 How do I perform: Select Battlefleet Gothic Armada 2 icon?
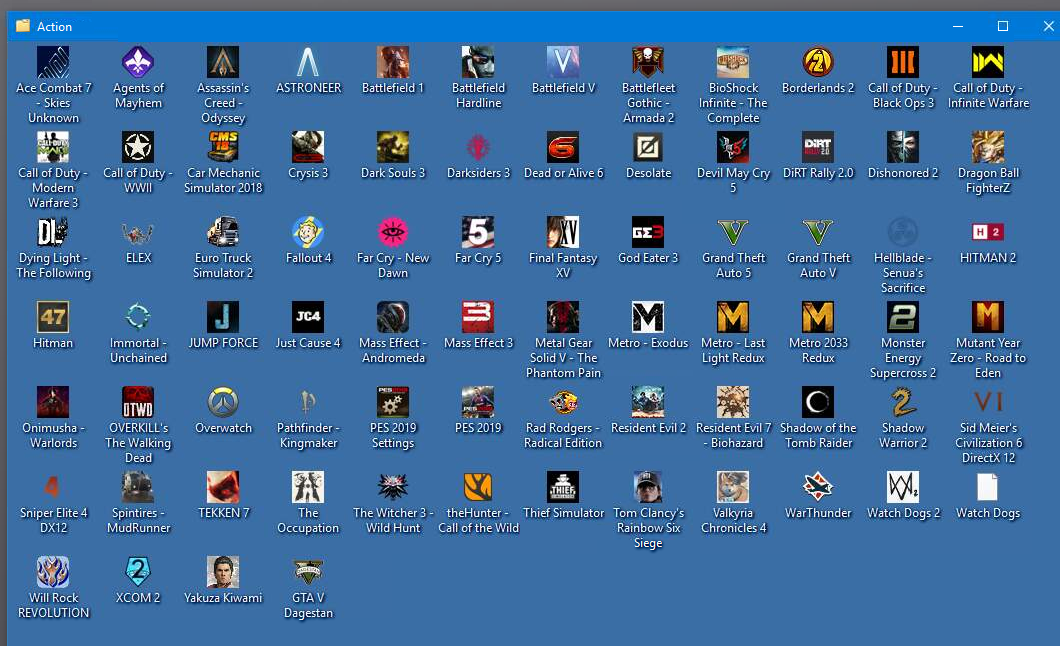648,62
